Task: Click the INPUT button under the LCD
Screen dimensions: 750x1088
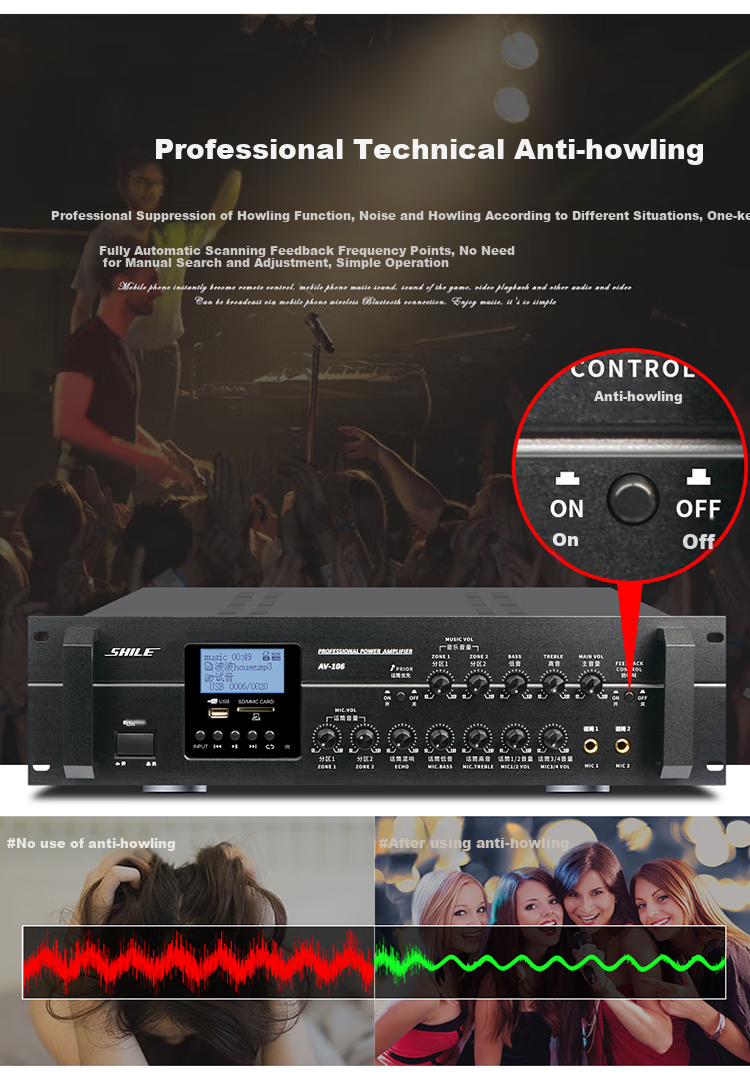Action: coord(200,735)
